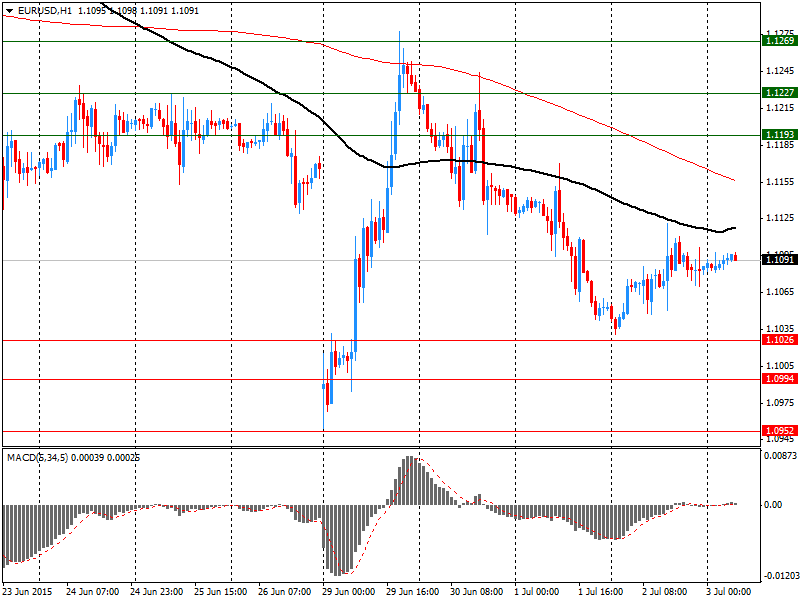
Task: Click the -0.01203 value on MACD scale
Action: click(x=781, y=576)
